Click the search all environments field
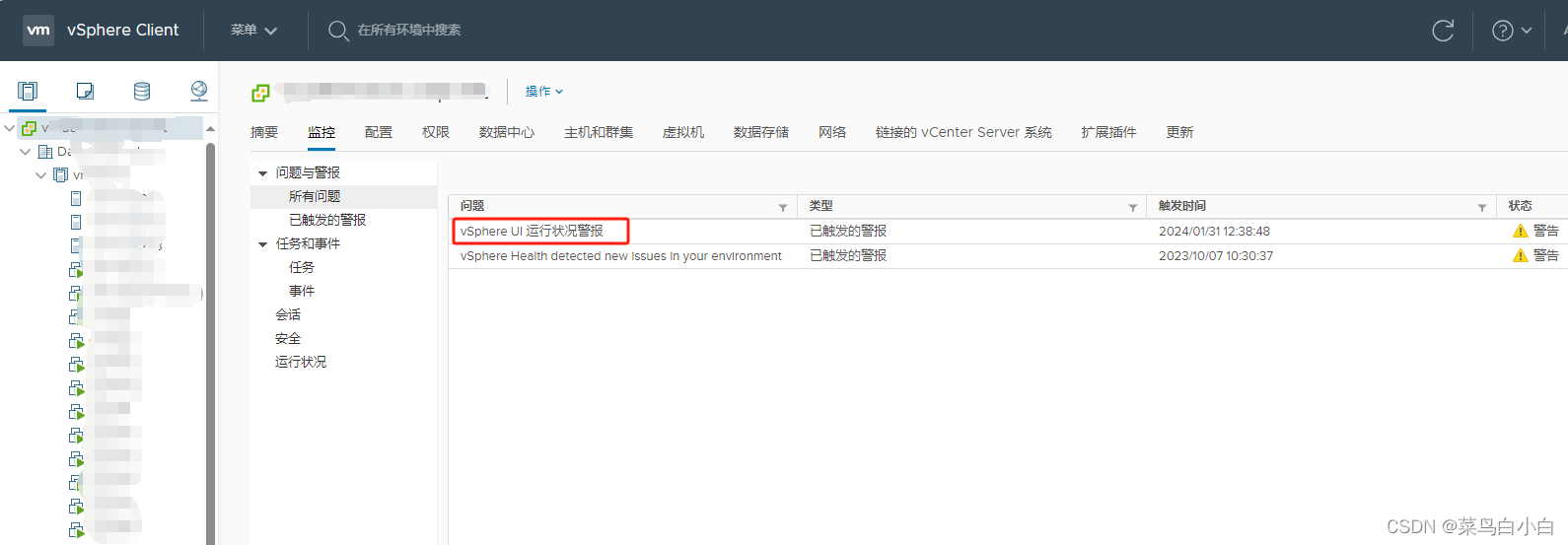The width and height of the screenshot is (1568, 545). coord(409,31)
